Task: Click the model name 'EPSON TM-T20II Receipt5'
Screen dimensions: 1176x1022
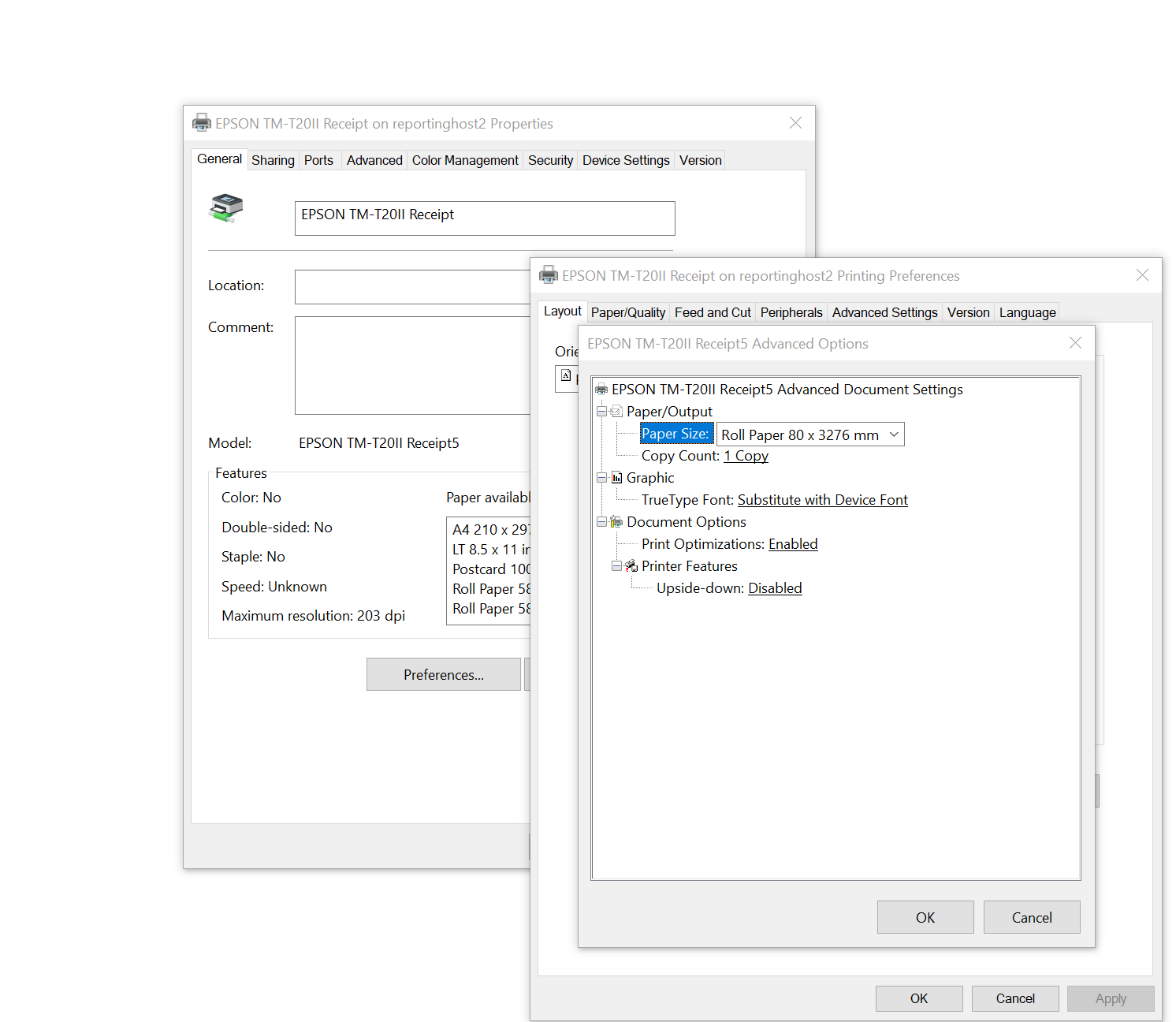Action: tap(378, 443)
